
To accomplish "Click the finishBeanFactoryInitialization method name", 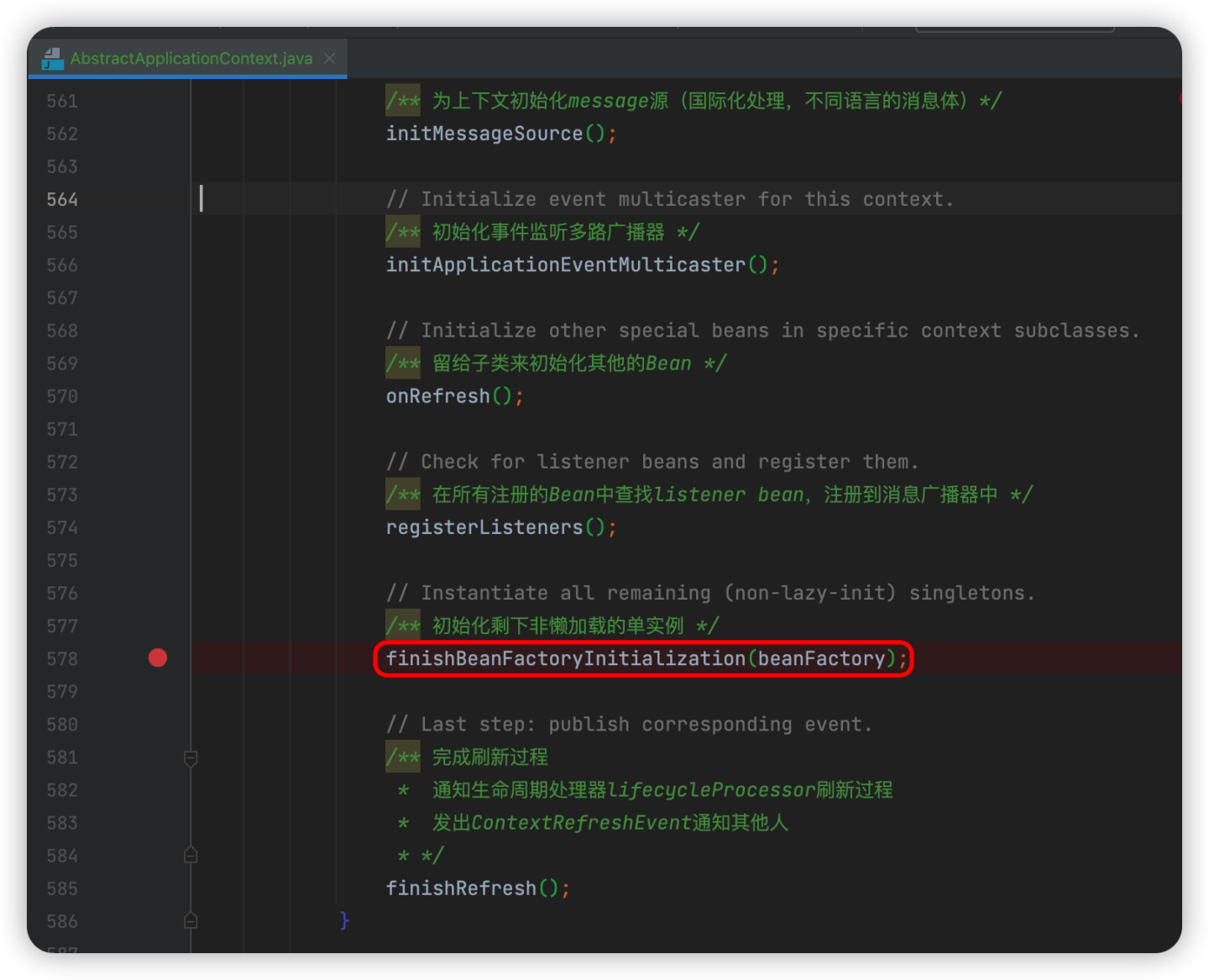I will [565, 658].
